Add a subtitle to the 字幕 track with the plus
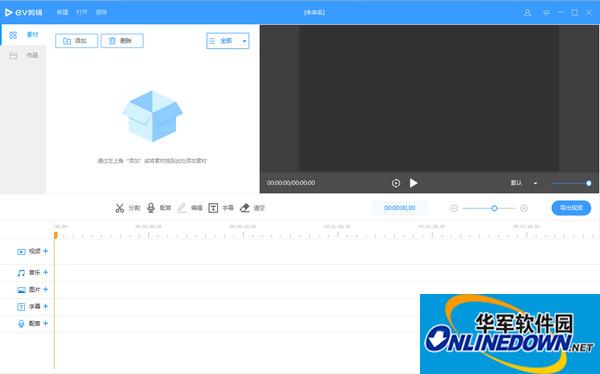Image resolution: width=600 pixels, height=374 pixels. (46, 306)
